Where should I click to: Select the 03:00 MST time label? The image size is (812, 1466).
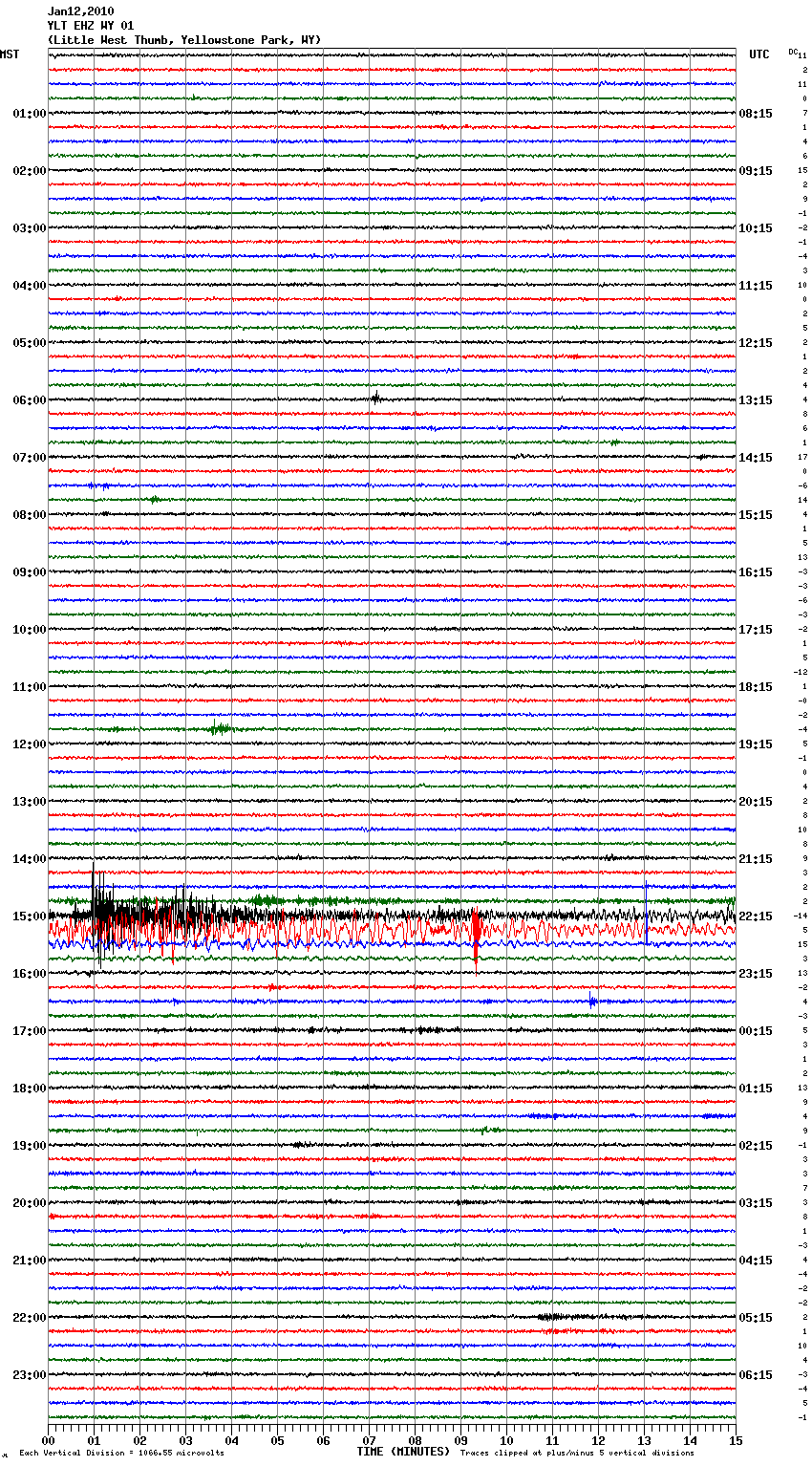click(x=30, y=228)
